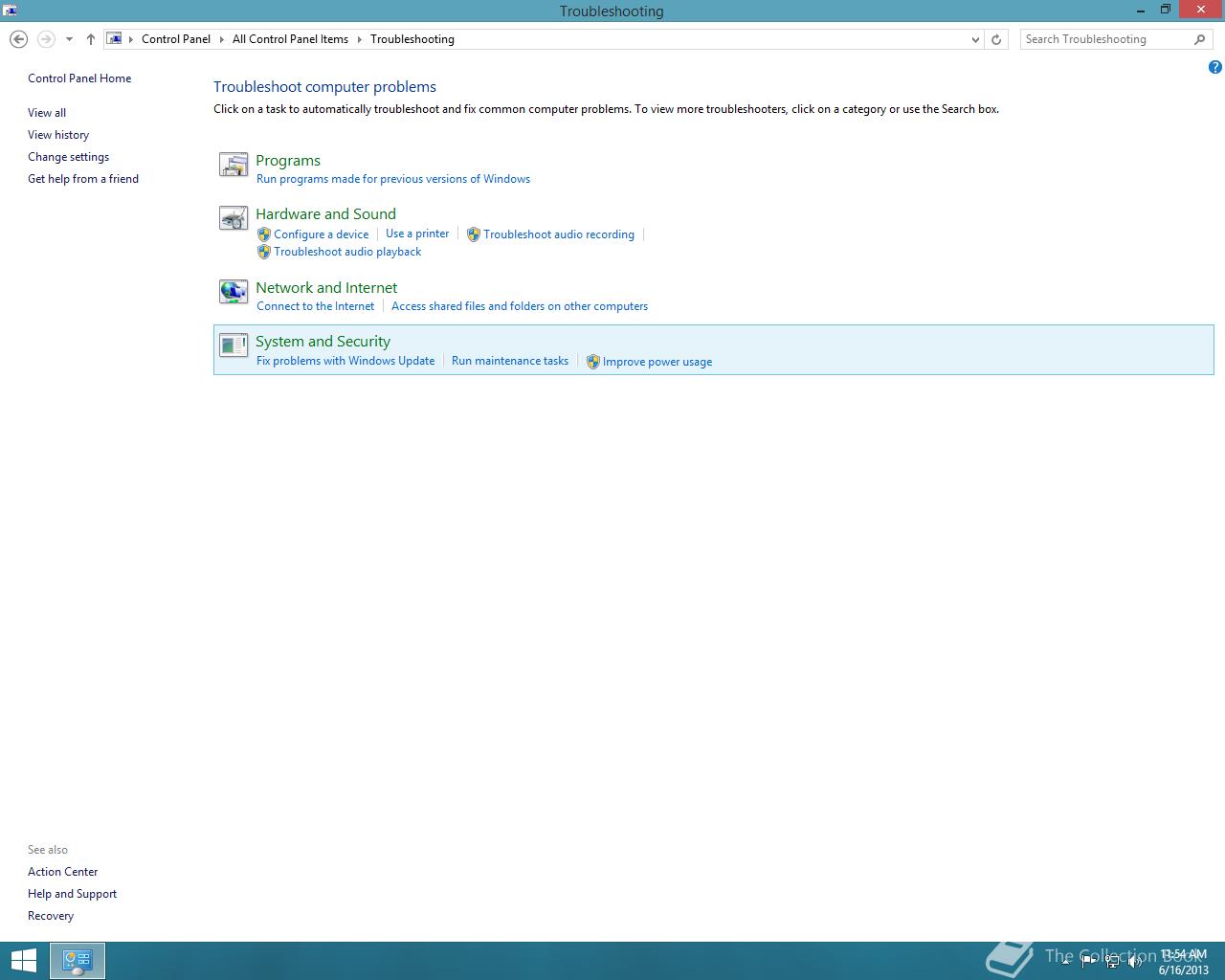Click Troubleshooting in the breadcrumb

coord(412,39)
